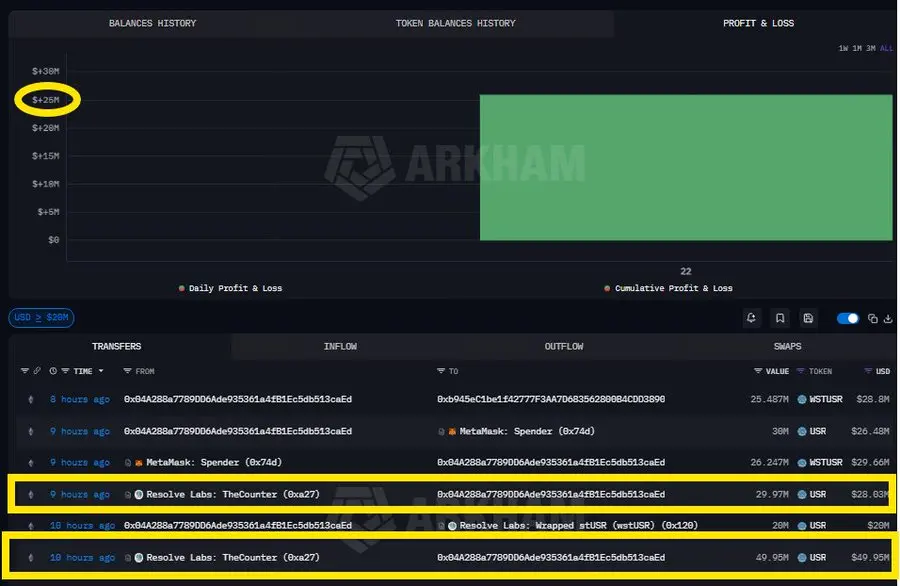900x586 pixels.
Task: Click the Ethereum icon in the 8 hours ago row
Action: tap(31, 399)
